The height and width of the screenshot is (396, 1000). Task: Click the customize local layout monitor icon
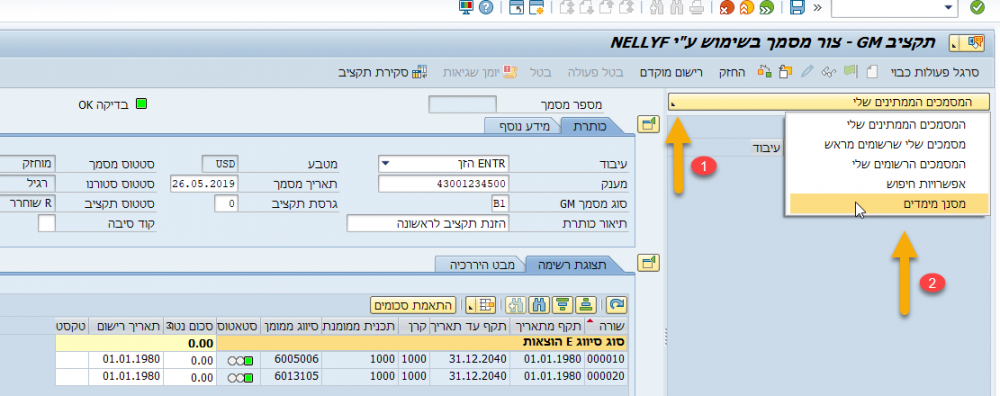[x=467, y=8]
